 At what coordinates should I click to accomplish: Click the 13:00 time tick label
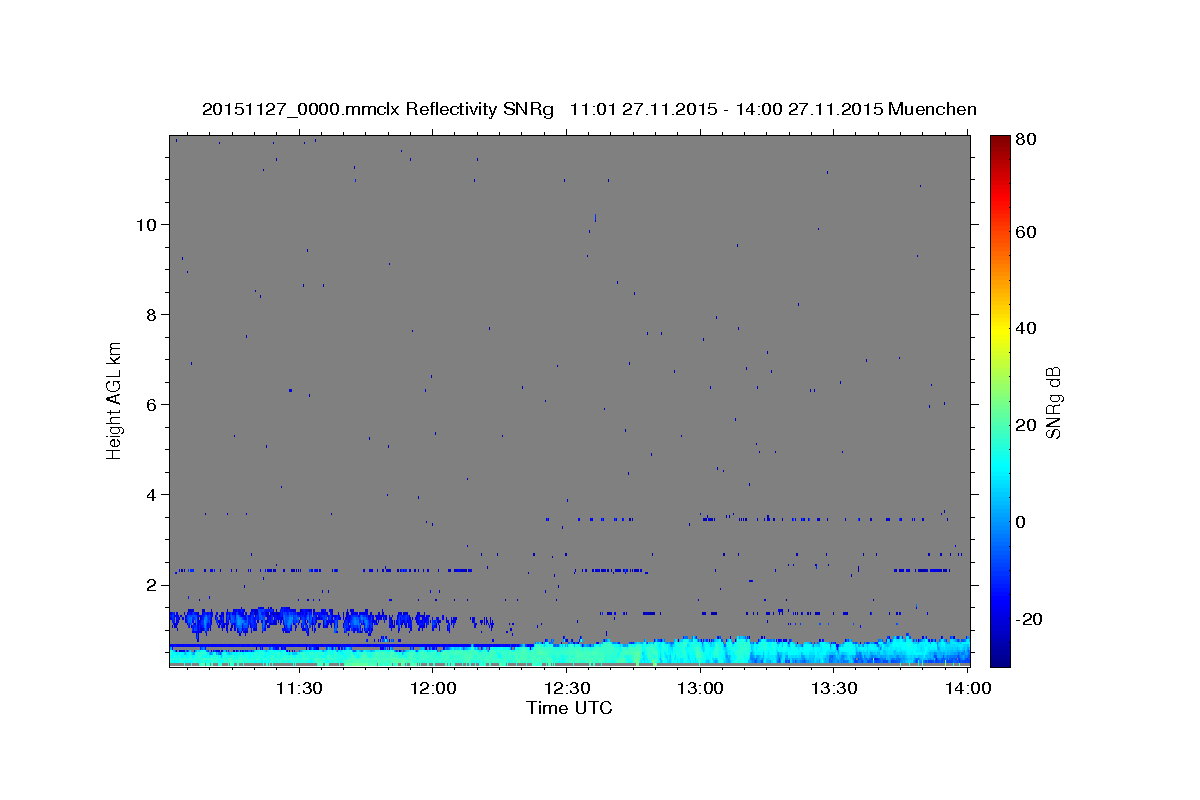coord(700,688)
